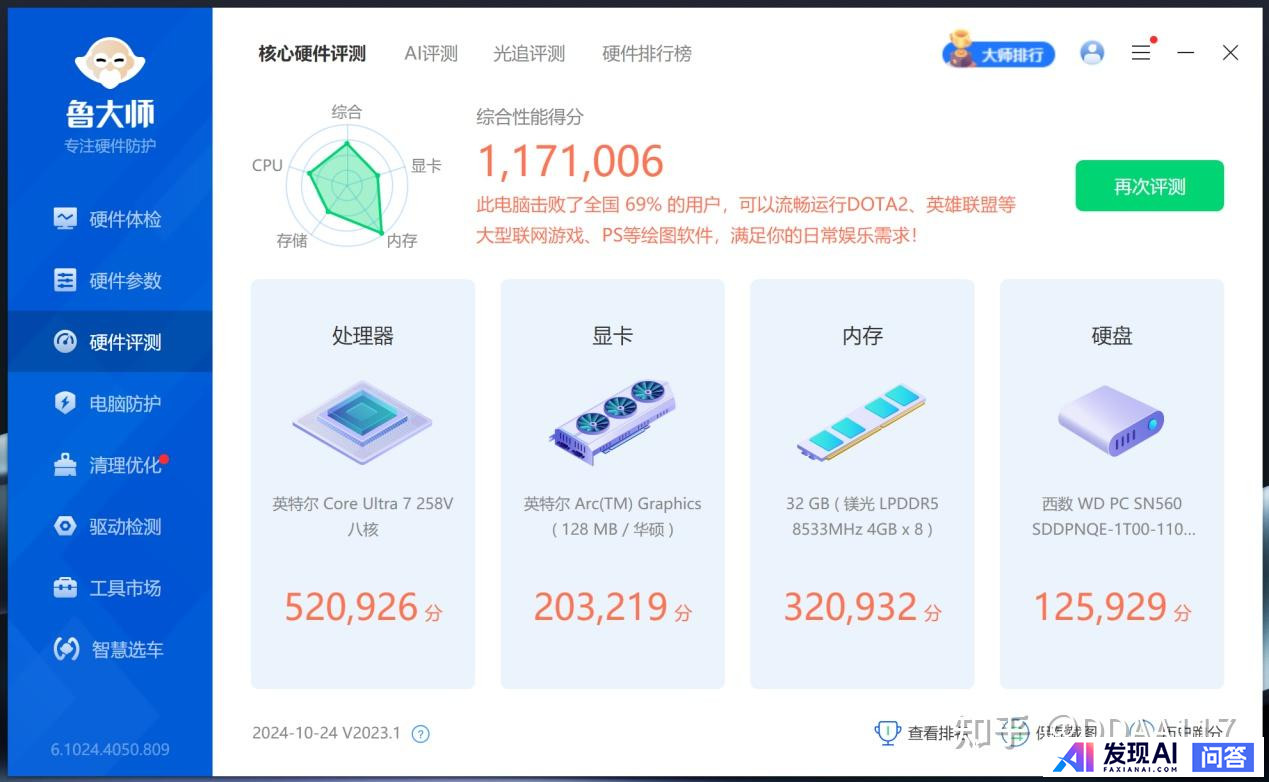Select 硬件评测 in the sidebar
The image size is (1269, 782).
point(110,342)
